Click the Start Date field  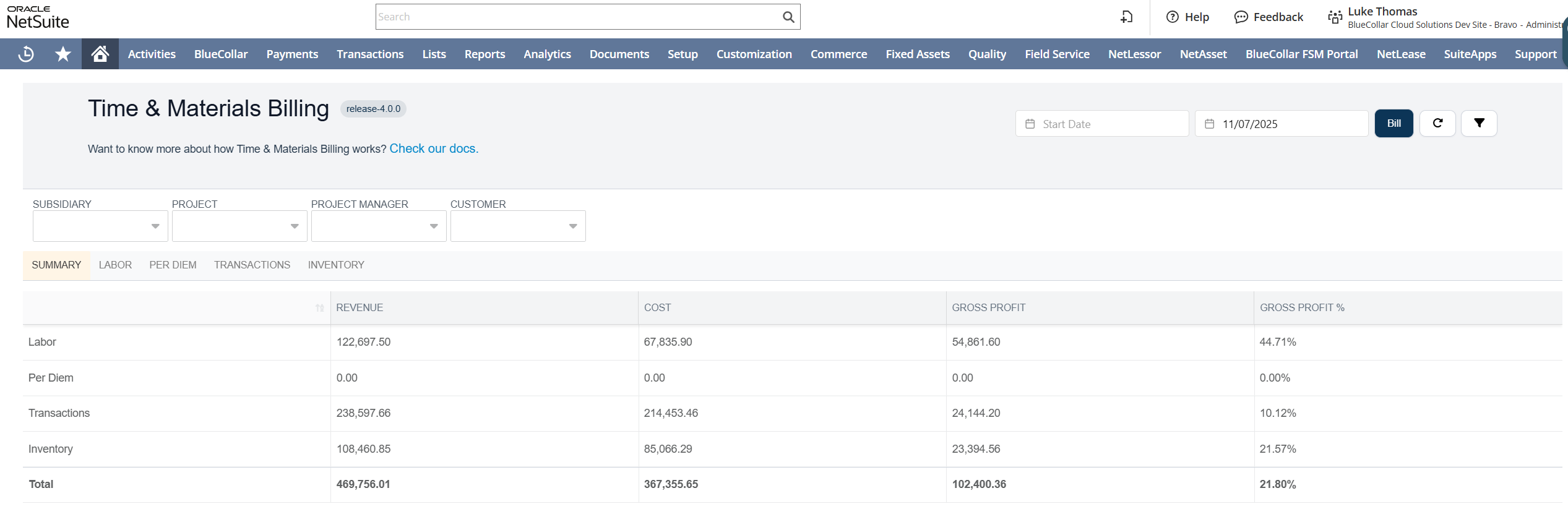point(1102,124)
